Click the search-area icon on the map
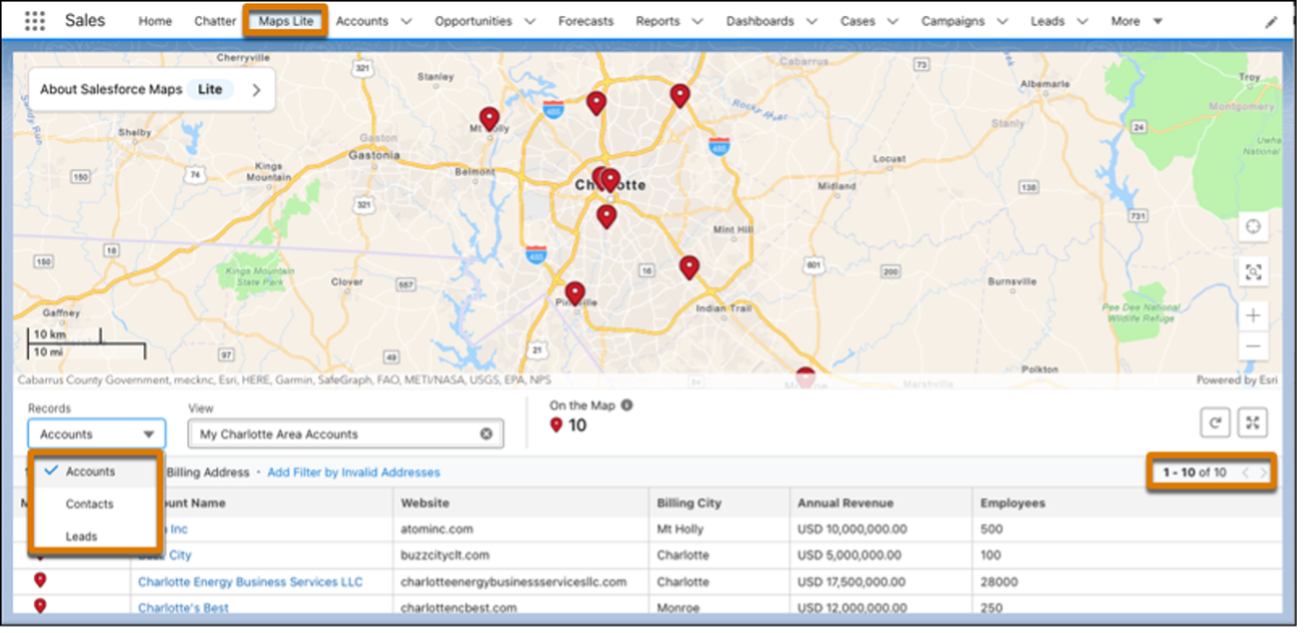The image size is (1305, 633). click(1252, 271)
